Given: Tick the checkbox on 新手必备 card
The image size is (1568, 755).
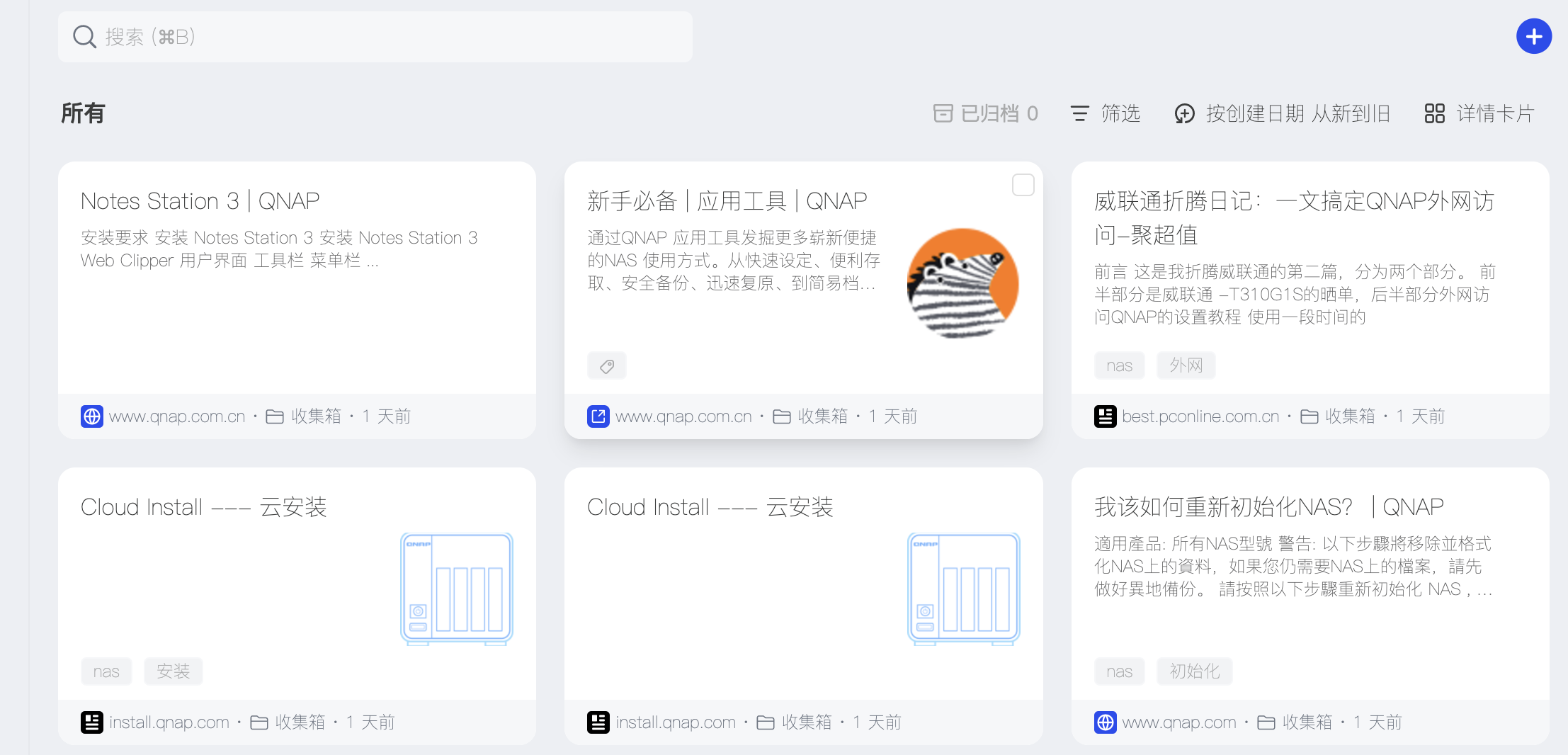Looking at the screenshot, I should pyautogui.click(x=1023, y=186).
